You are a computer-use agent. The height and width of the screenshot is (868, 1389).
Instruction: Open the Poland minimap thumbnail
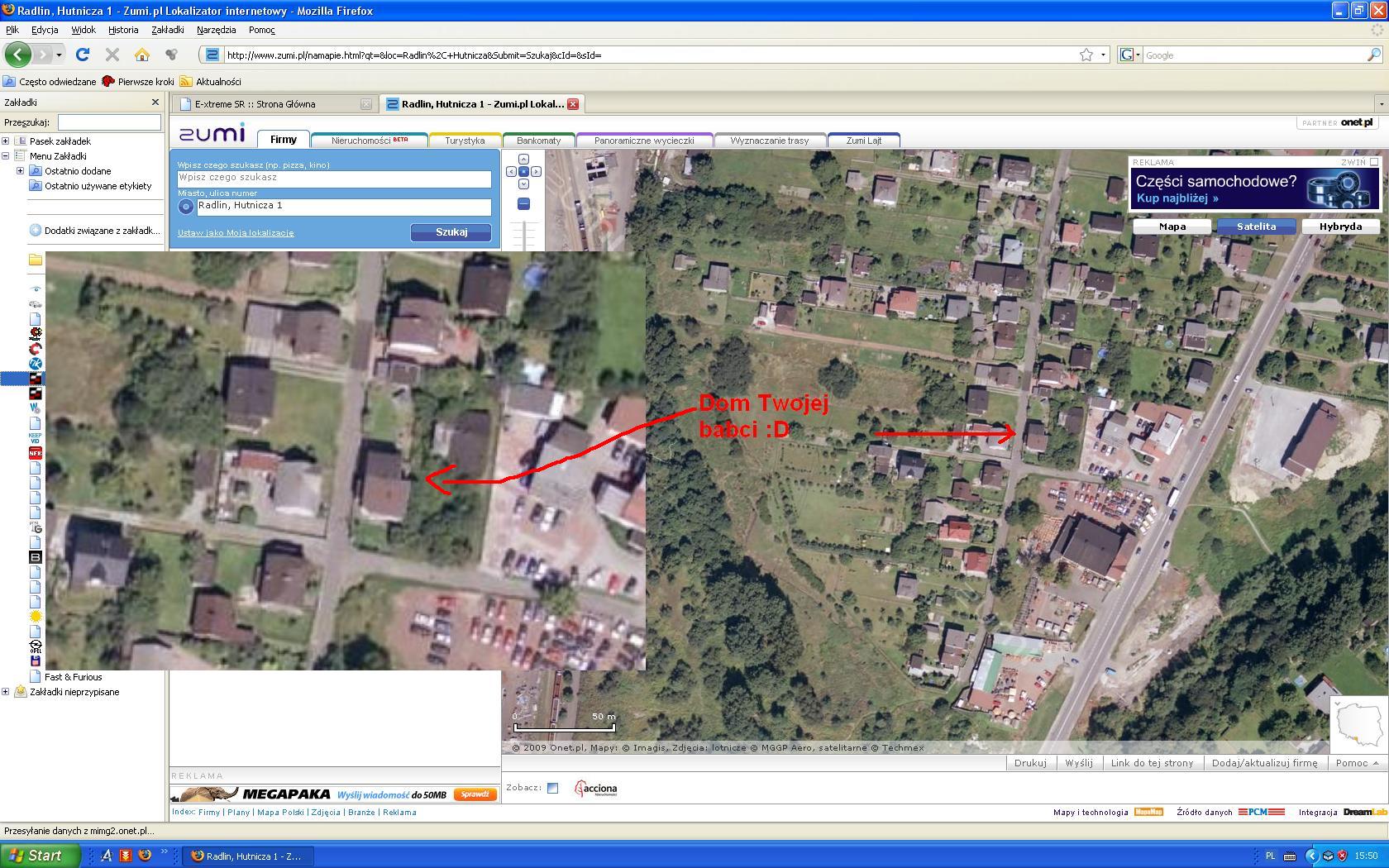point(1359,724)
